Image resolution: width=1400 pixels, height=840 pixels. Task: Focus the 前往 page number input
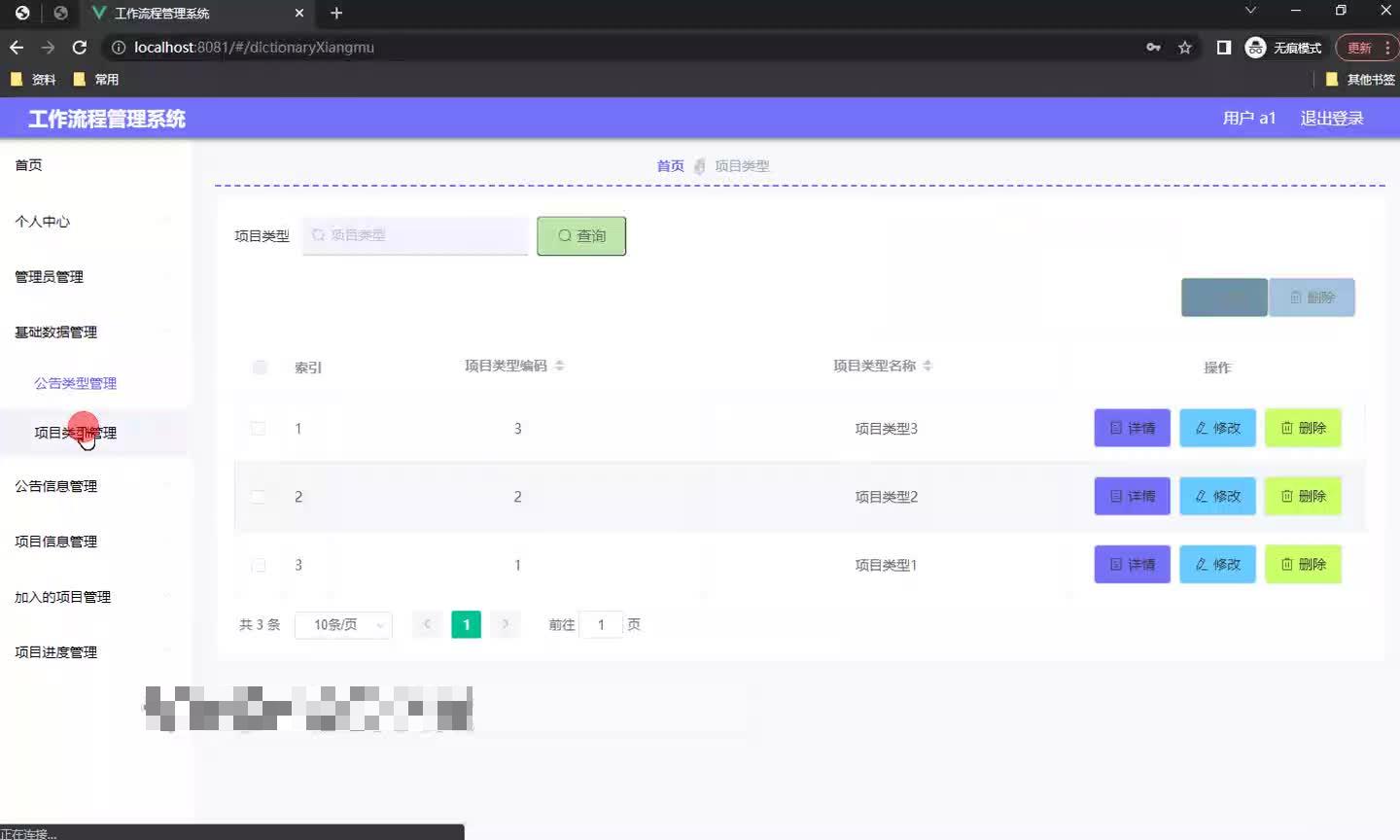pos(601,624)
